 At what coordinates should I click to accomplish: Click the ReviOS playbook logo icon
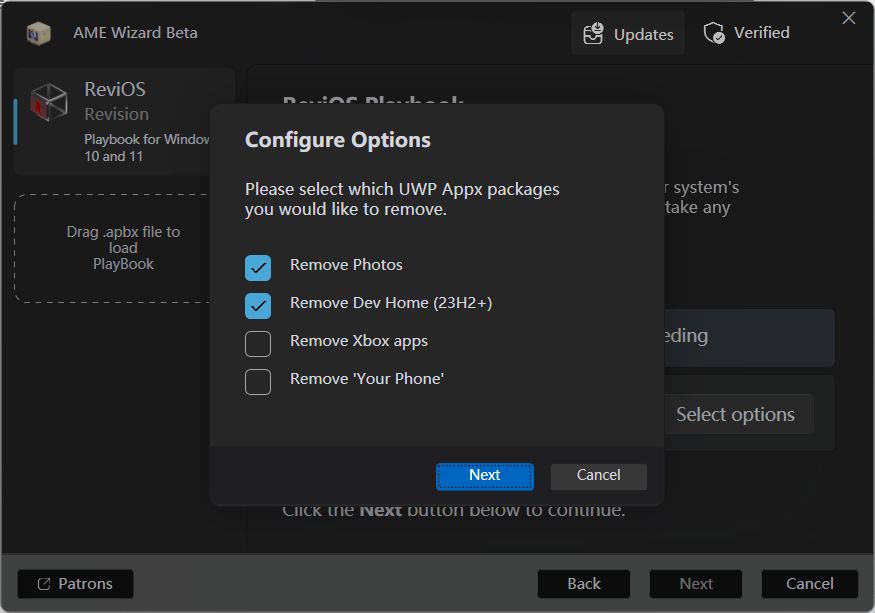coord(48,103)
